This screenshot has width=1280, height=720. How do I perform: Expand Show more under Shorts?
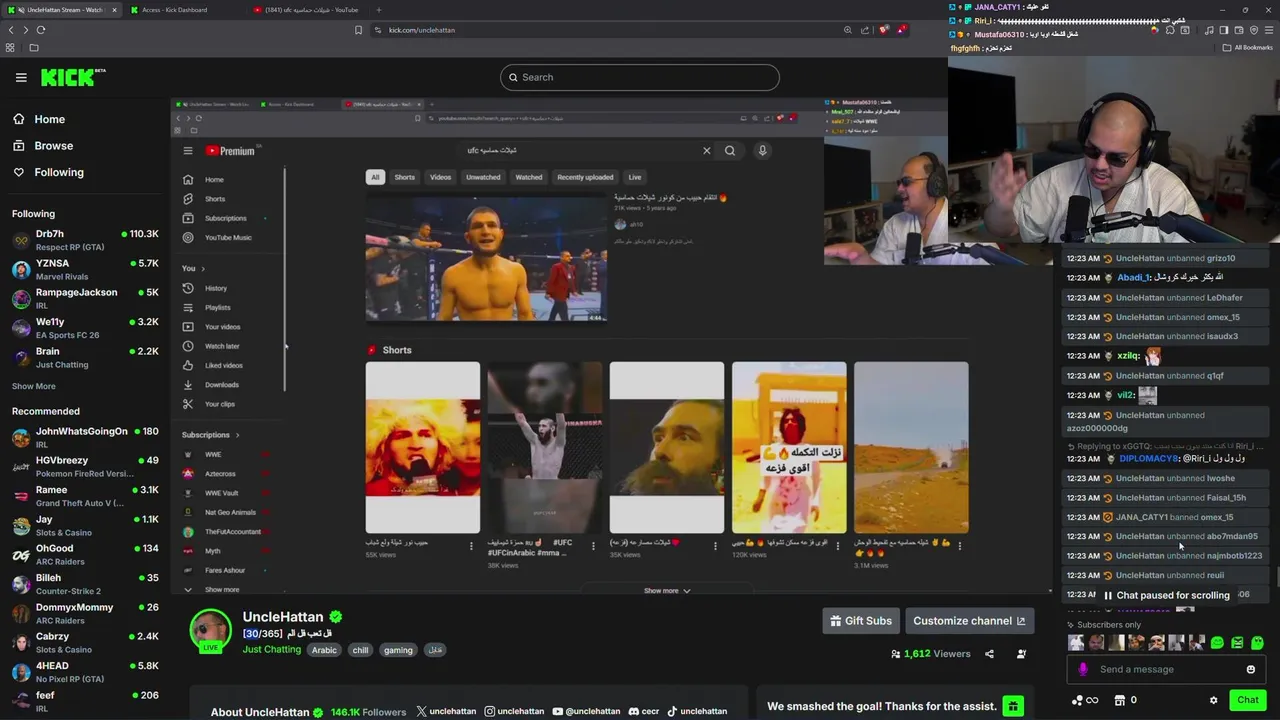pyautogui.click(x=666, y=591)
